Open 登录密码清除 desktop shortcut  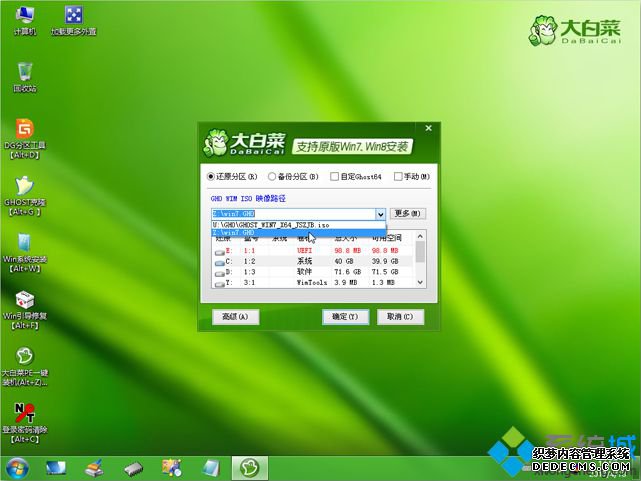(x=25, y=423)
